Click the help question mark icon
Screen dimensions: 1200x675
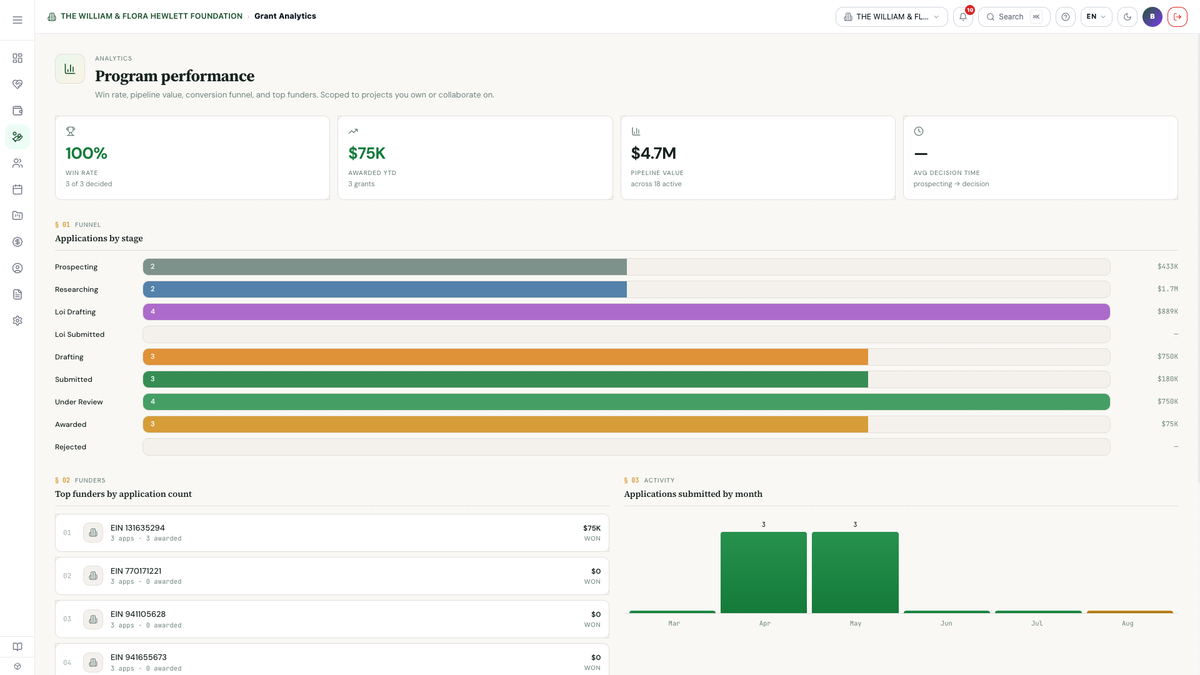point(1065,17)
